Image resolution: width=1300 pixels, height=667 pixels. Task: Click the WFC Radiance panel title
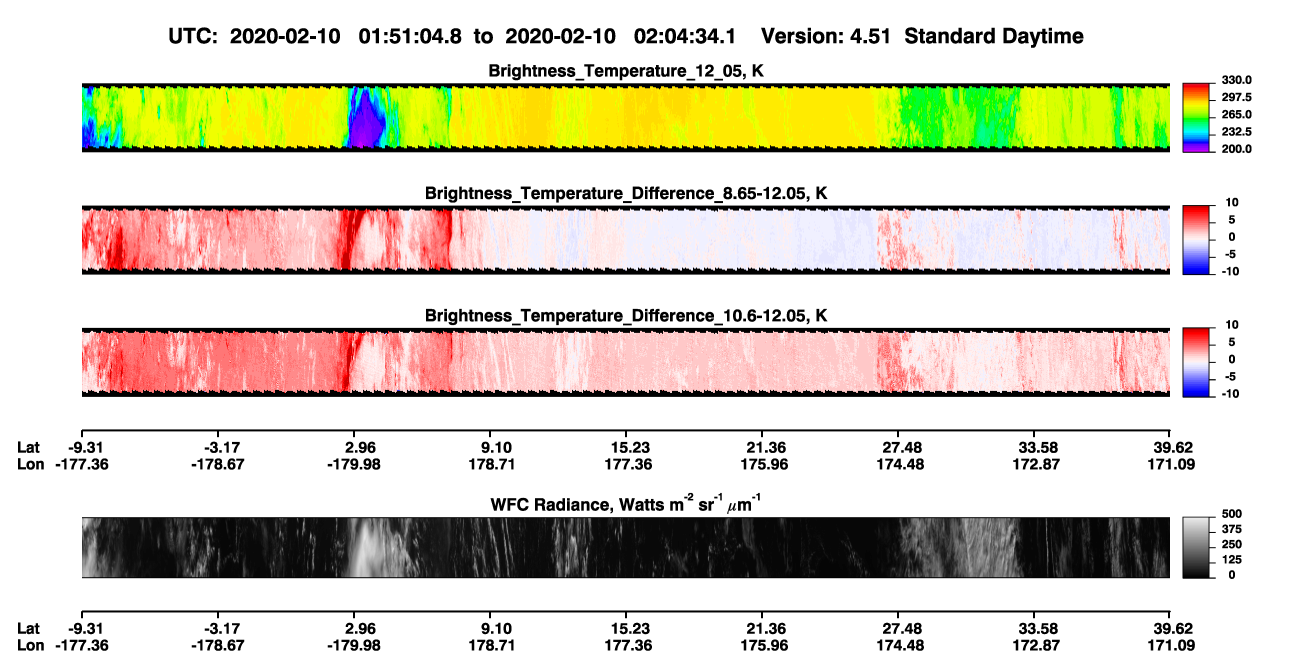pos(626,504)
